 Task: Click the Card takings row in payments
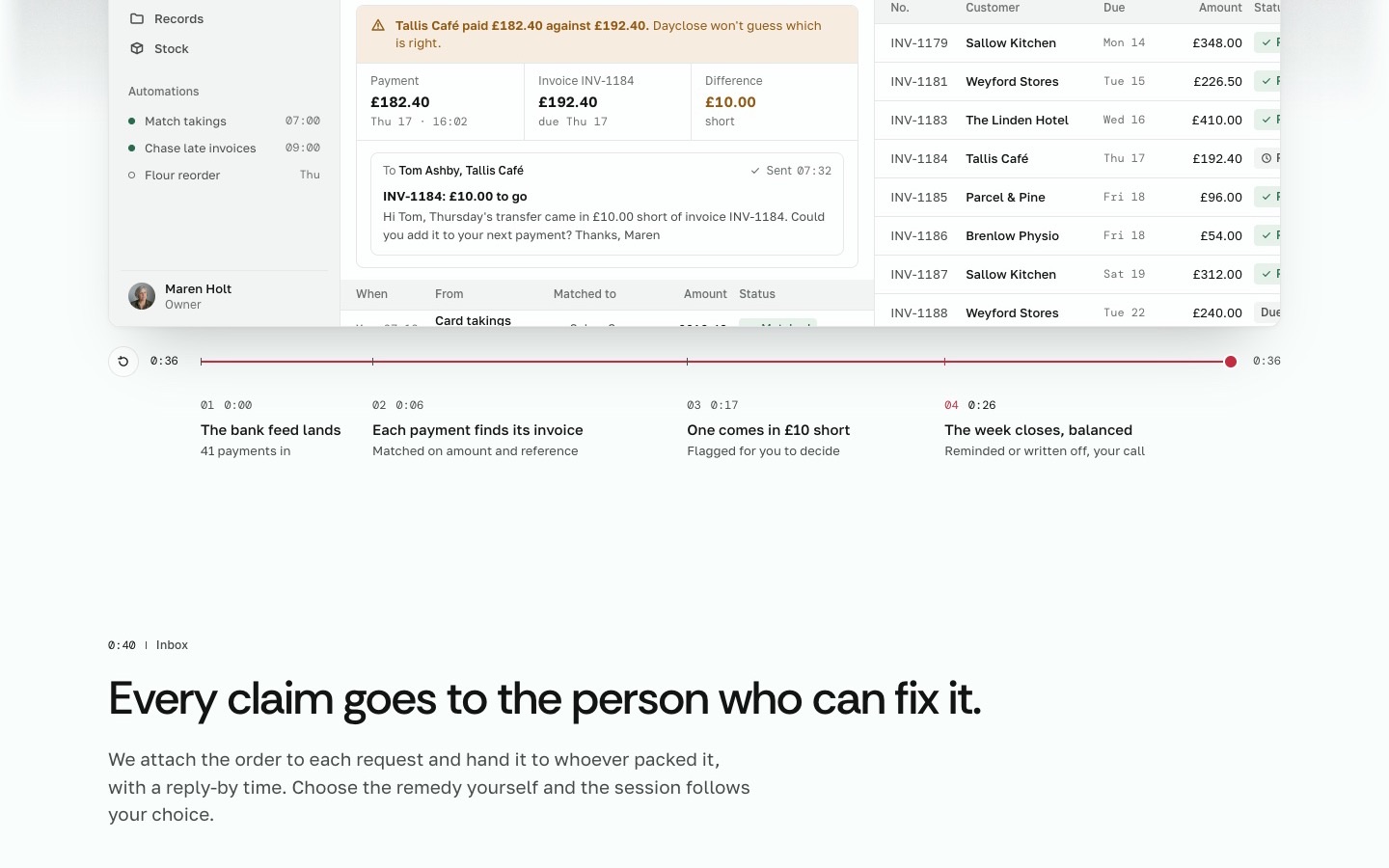tap(607, 320)
